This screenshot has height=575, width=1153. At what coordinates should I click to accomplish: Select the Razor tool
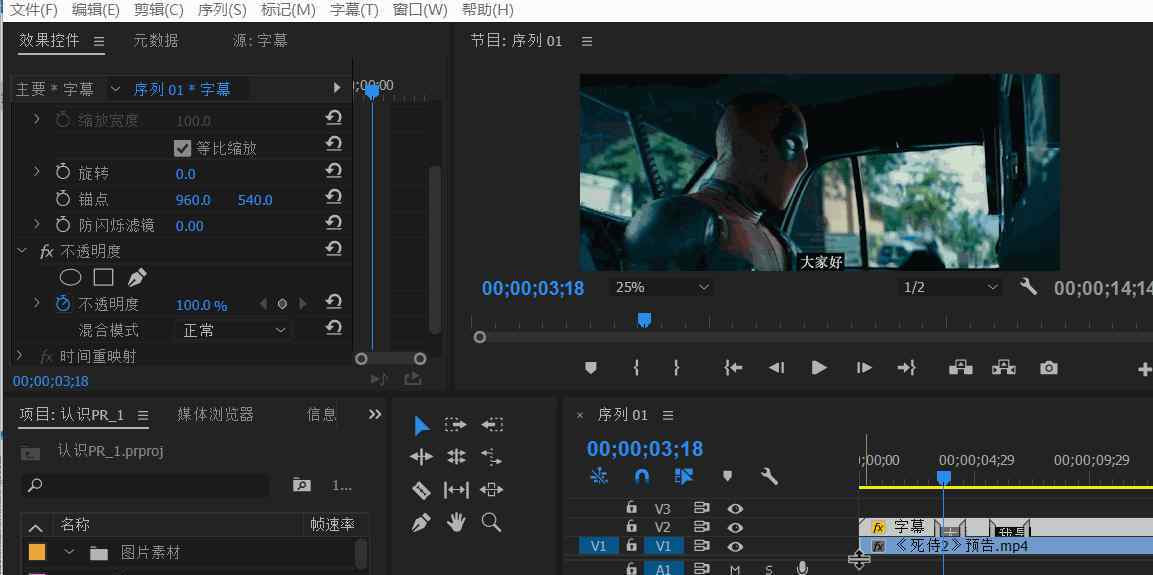pyautogui.click(x=421, y=490)
